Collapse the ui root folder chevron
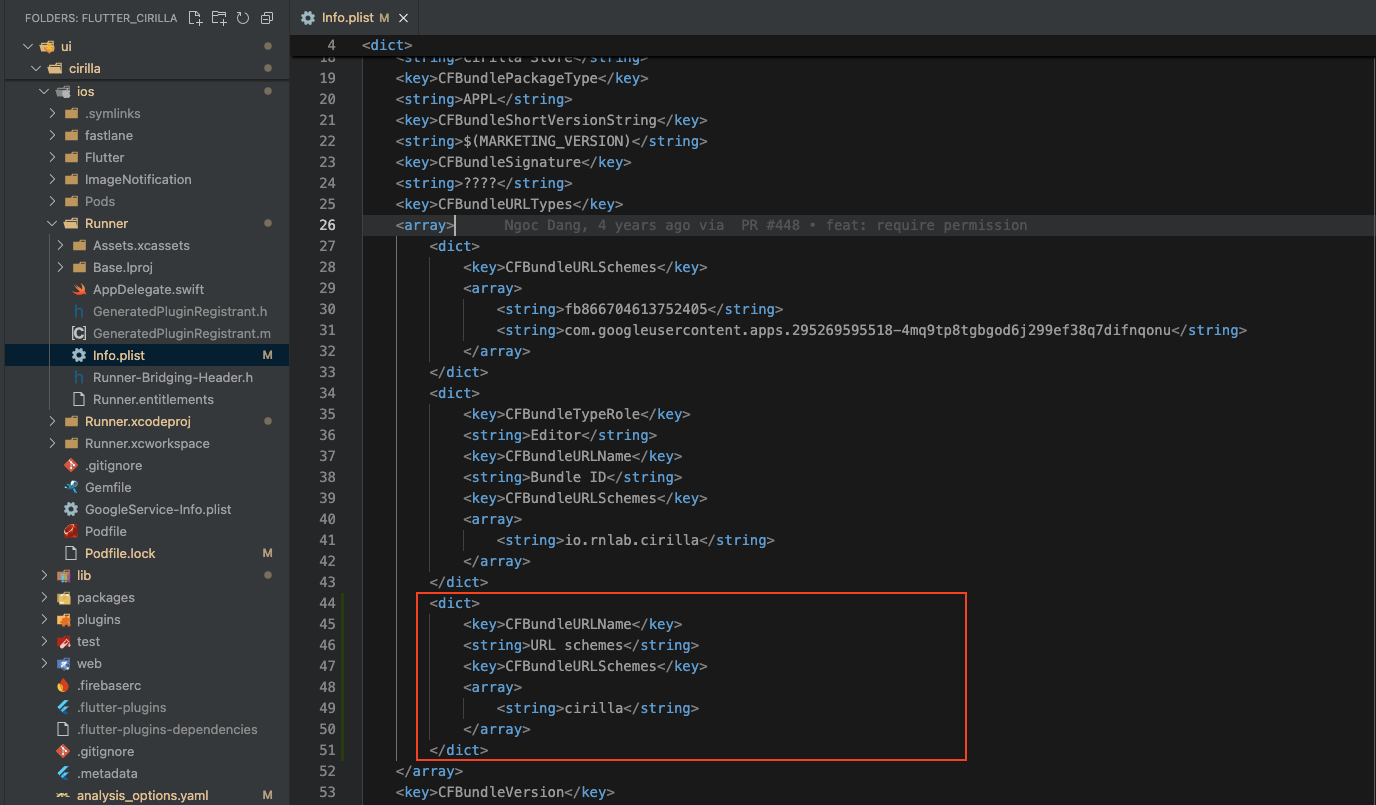This screenshot has width=1376, height=805. coord(27,46)
